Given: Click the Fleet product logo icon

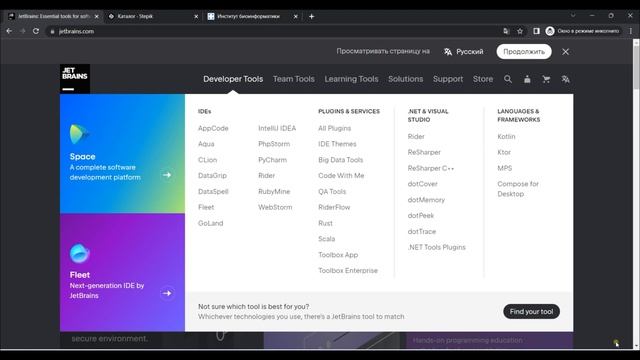Looking at the screenshot, I should [80, 253].
